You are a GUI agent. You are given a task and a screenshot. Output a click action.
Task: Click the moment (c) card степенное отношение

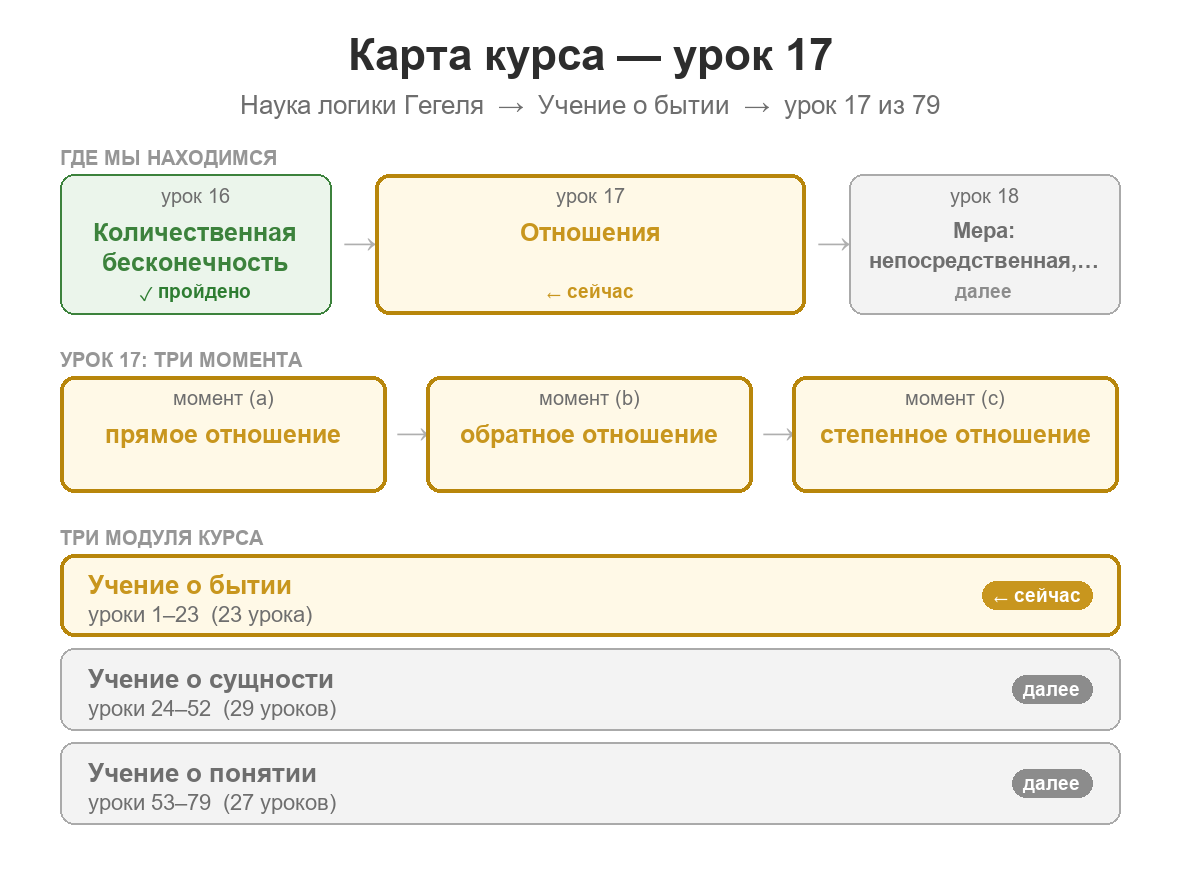point(955,435)
